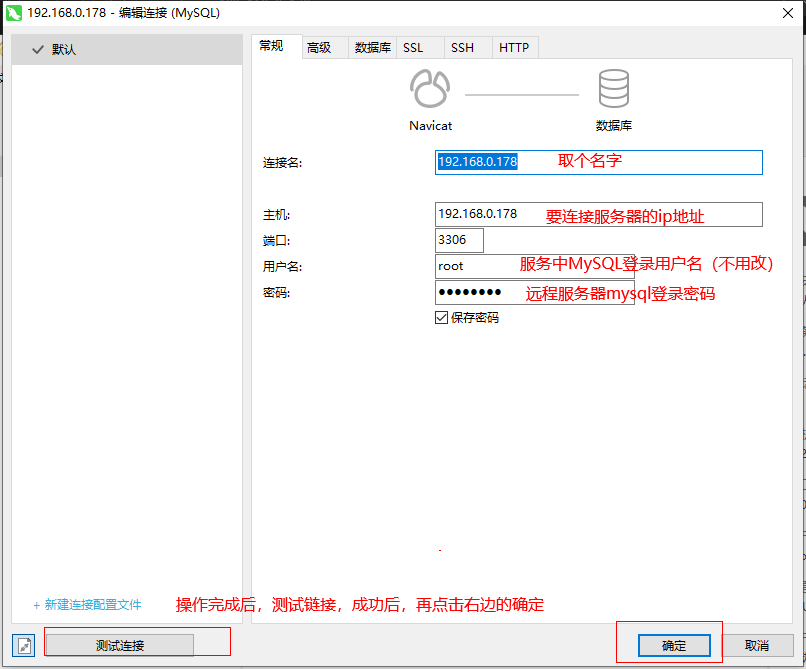Select the 默认 profile in left list

tap(126, 50)
